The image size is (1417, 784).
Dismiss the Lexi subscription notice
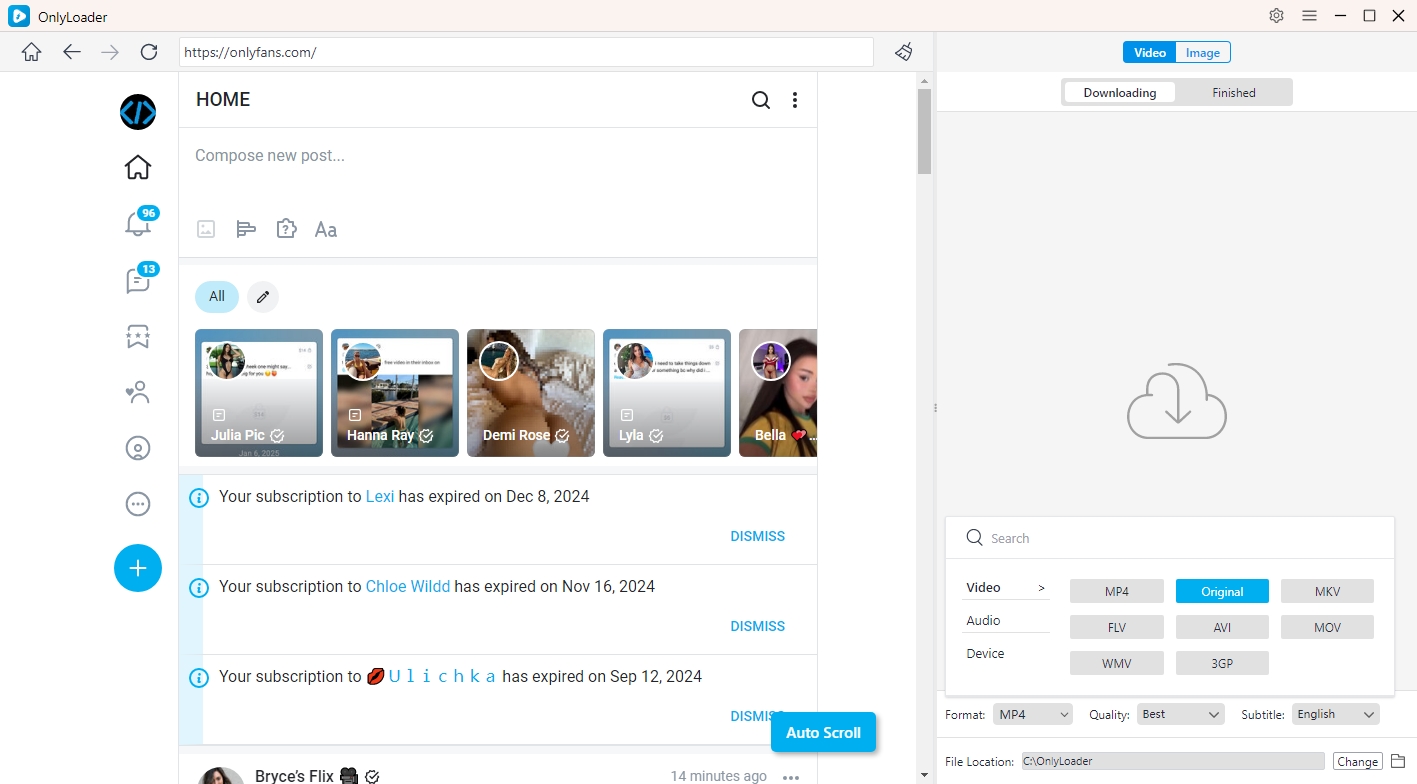point(758,536)
